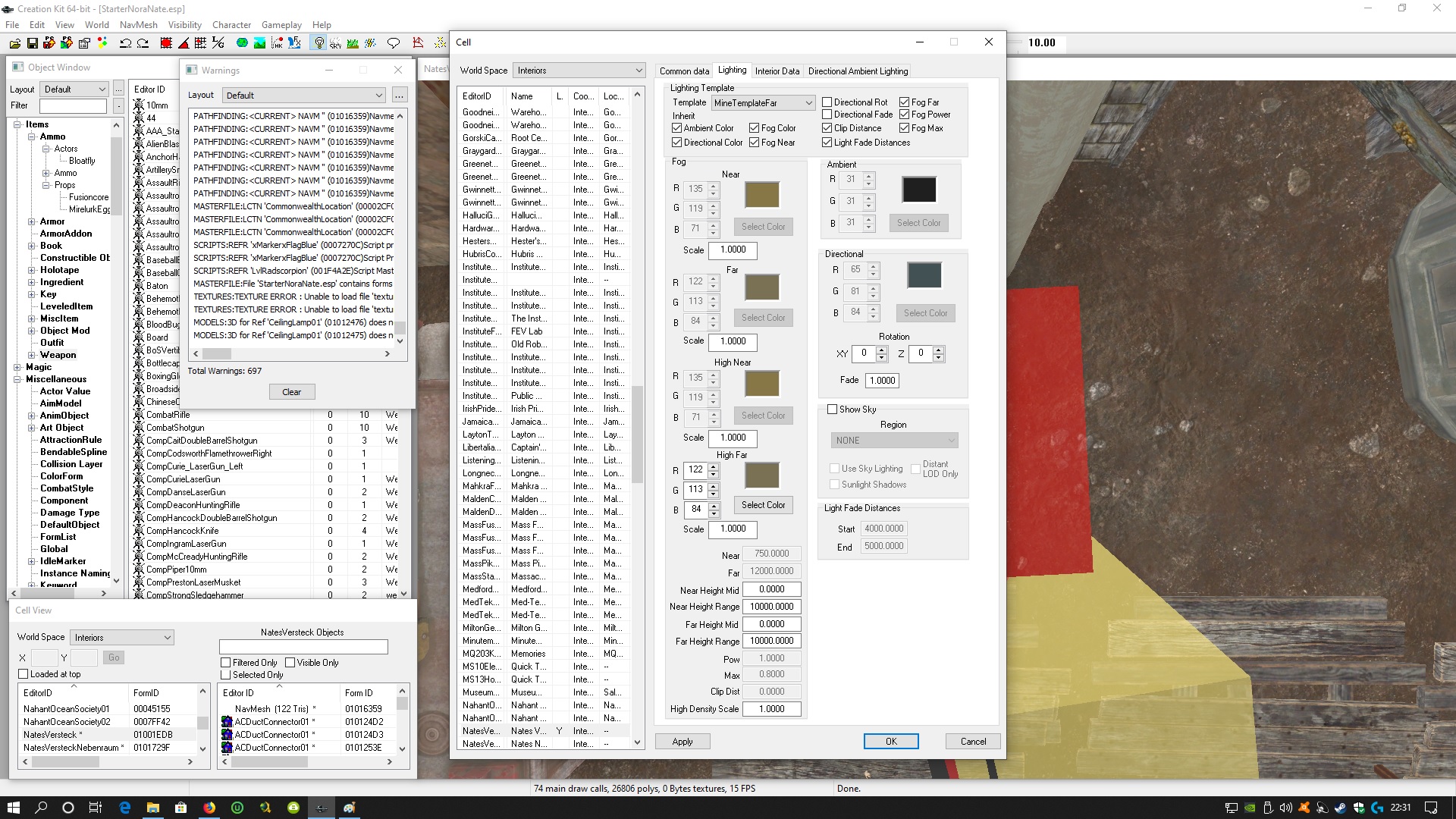Clear the warnings list
This screenshot has width=1456, height=819.
pyautogui.click(x=292, y=392)
